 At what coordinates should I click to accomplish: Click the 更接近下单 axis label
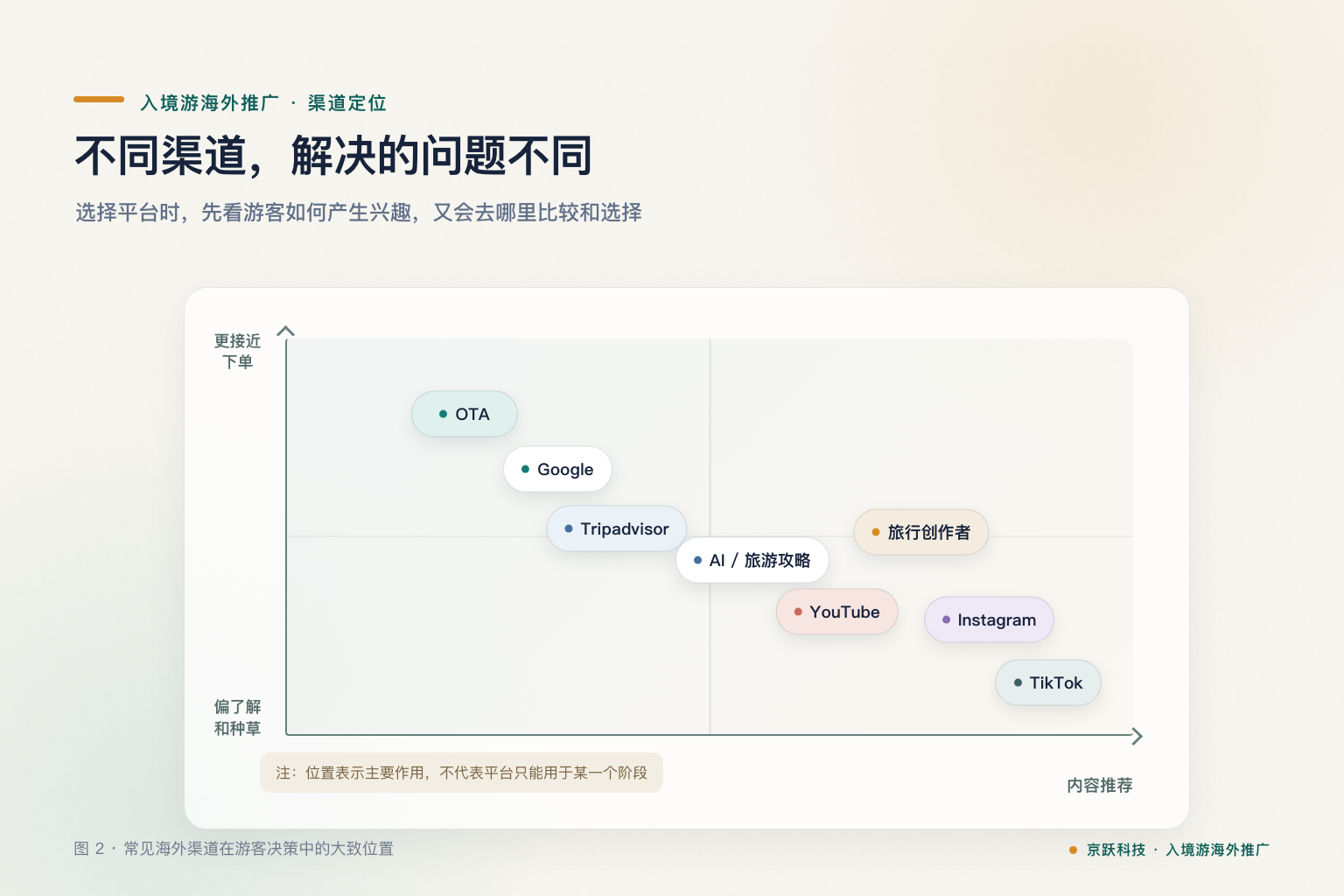click(237, 352)
